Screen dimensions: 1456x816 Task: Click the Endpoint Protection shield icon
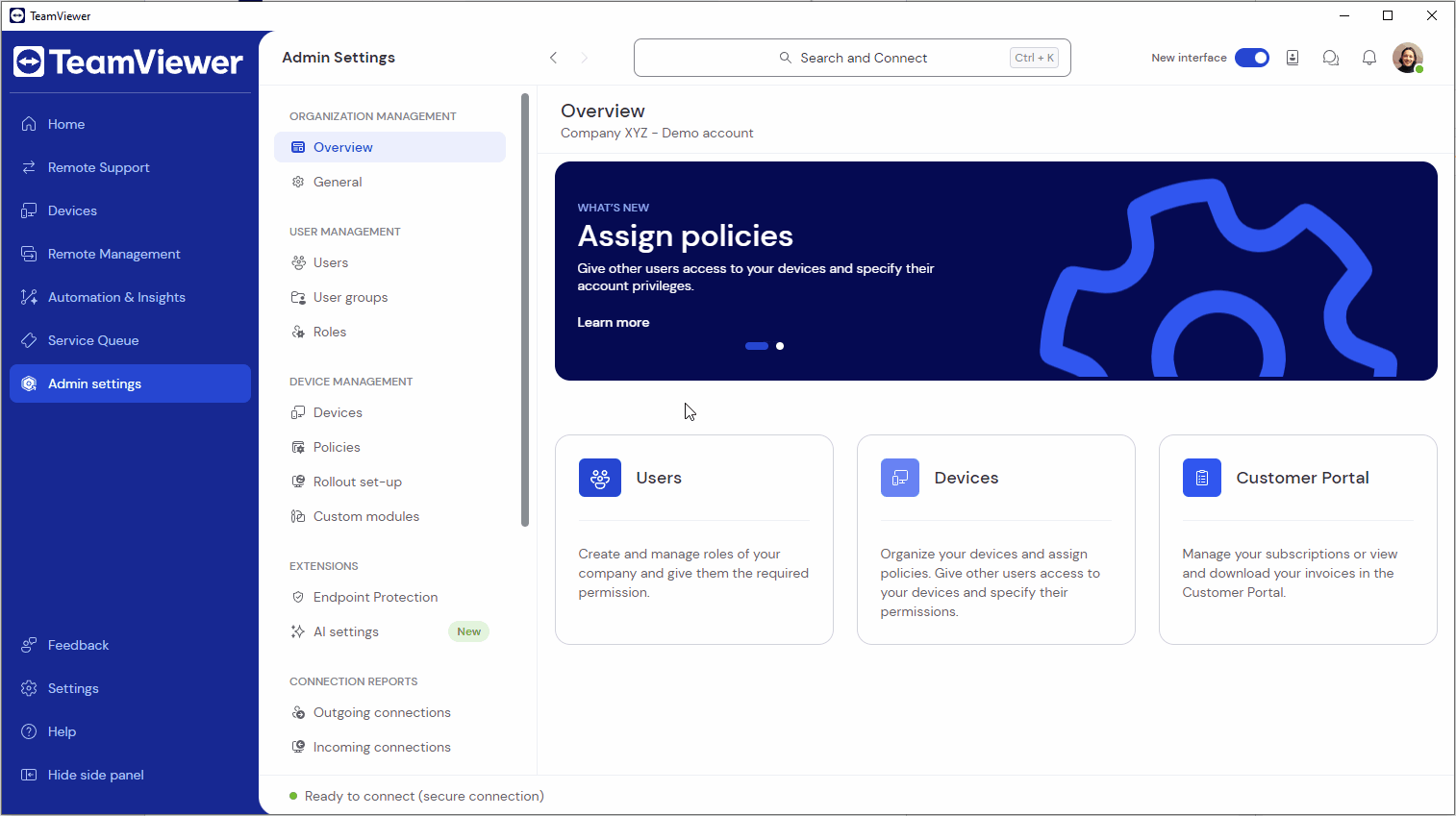(298, 597)
